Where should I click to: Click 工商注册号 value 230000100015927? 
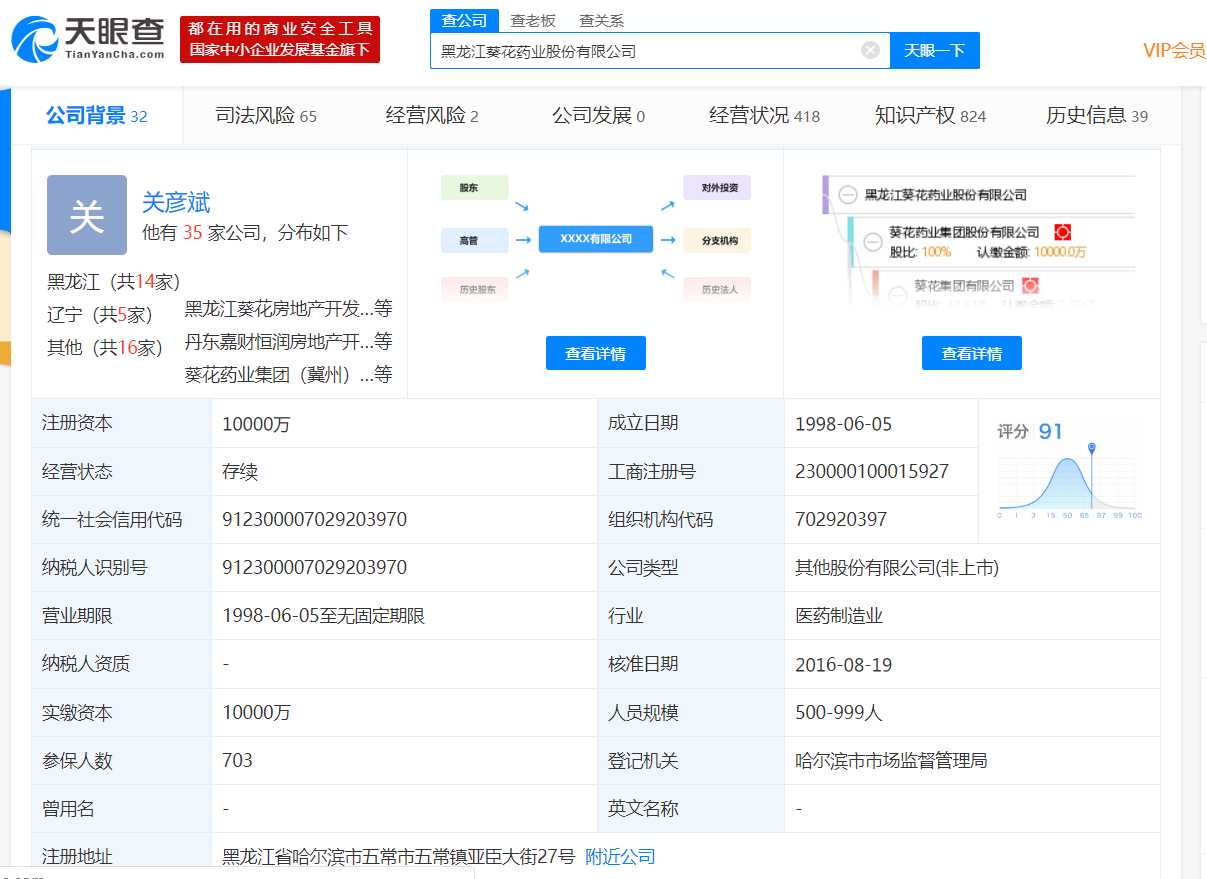pyautogui.click(x=872, y=471)
